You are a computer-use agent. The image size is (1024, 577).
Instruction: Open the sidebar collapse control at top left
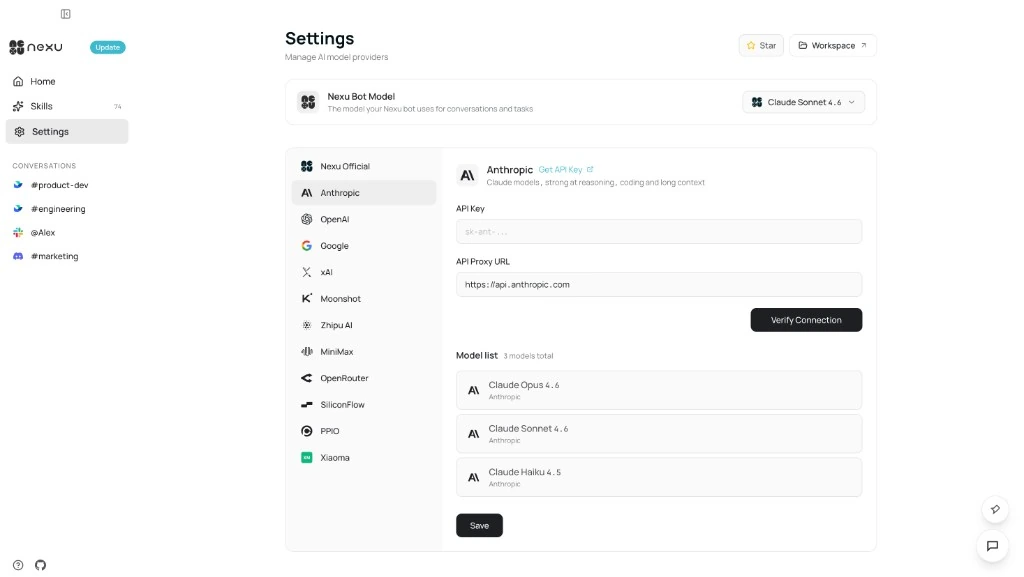click(66, 14)
